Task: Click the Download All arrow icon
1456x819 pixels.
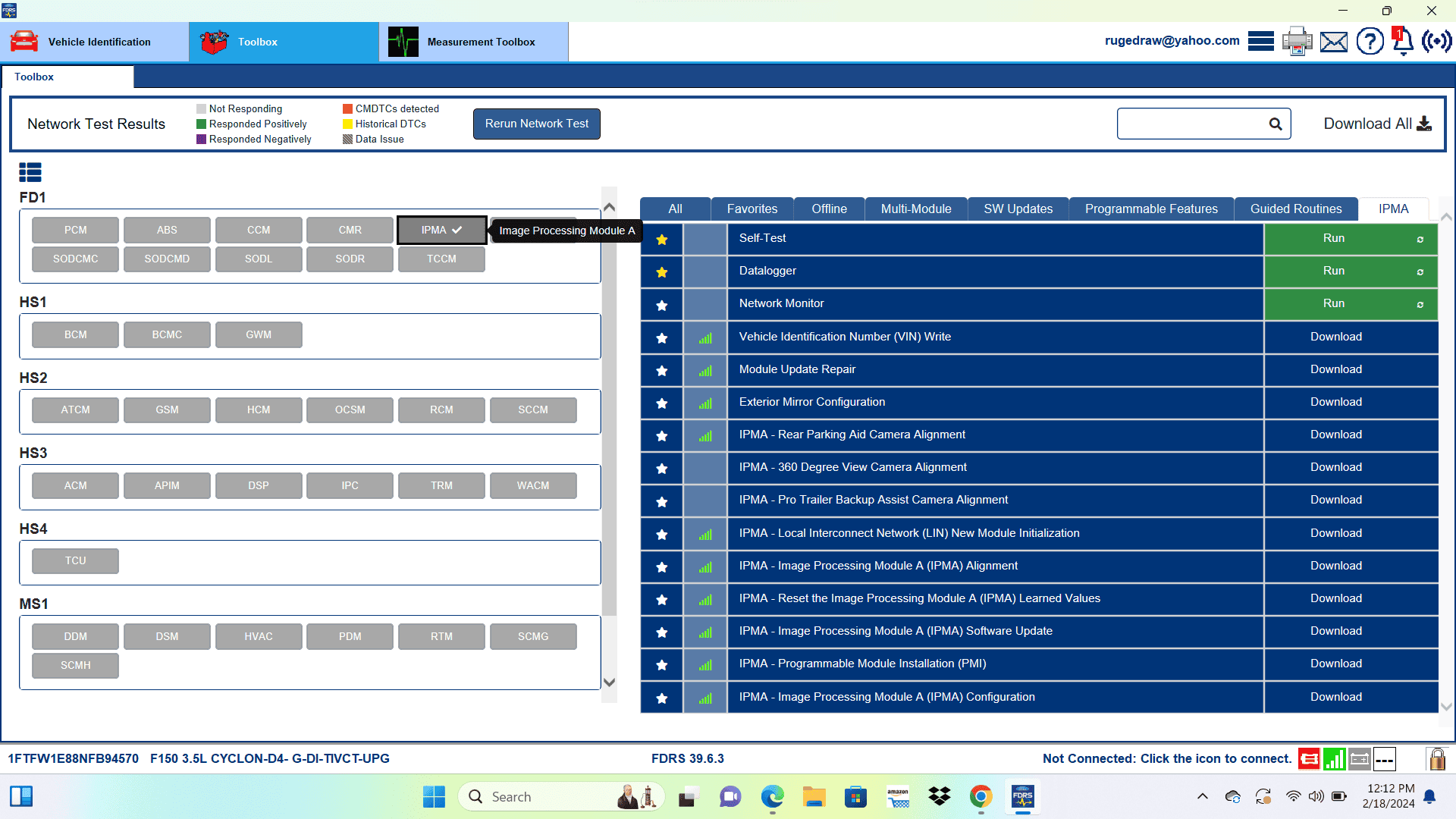Action: pos(1424,124)
